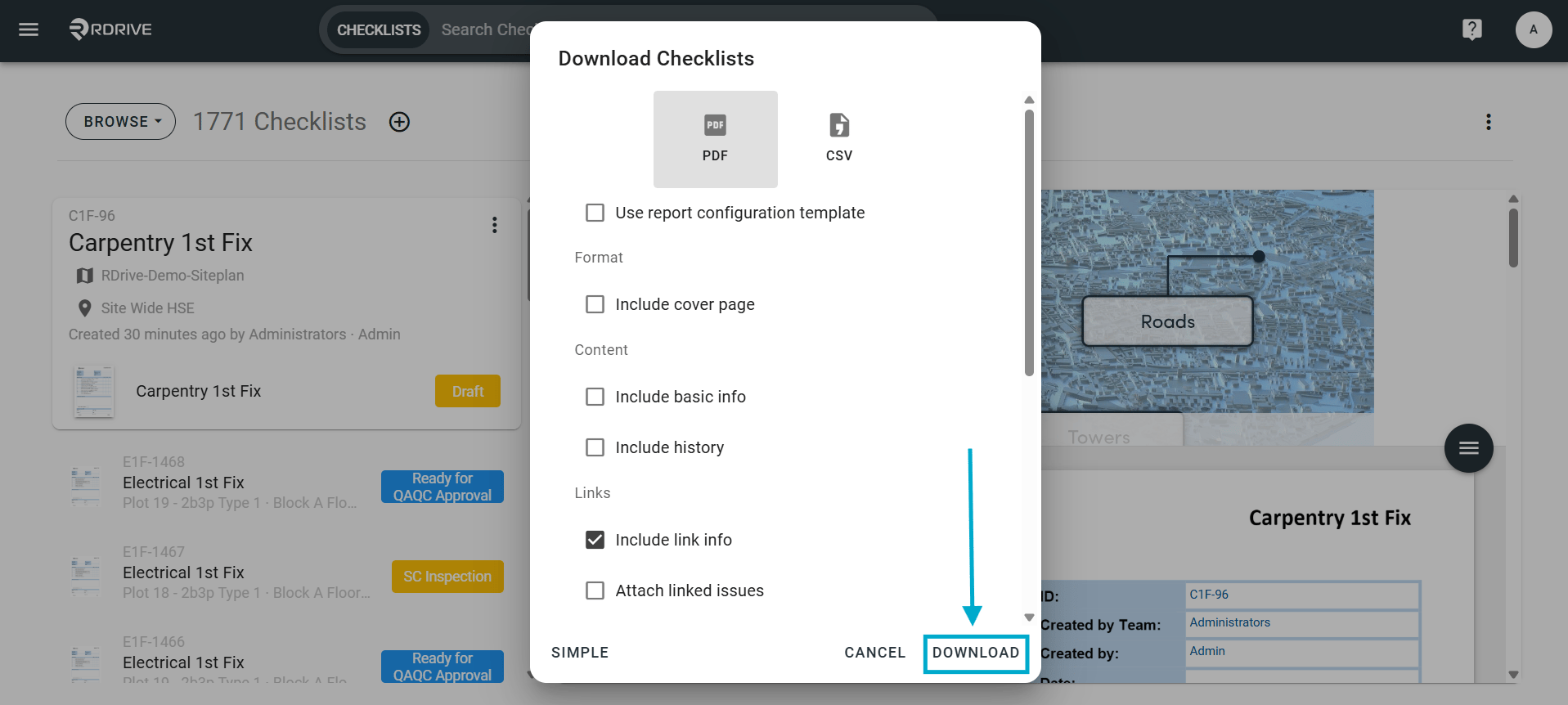Screen dimensions: 1568x705
Task: Check Include history option
Action: click(595, 447)
